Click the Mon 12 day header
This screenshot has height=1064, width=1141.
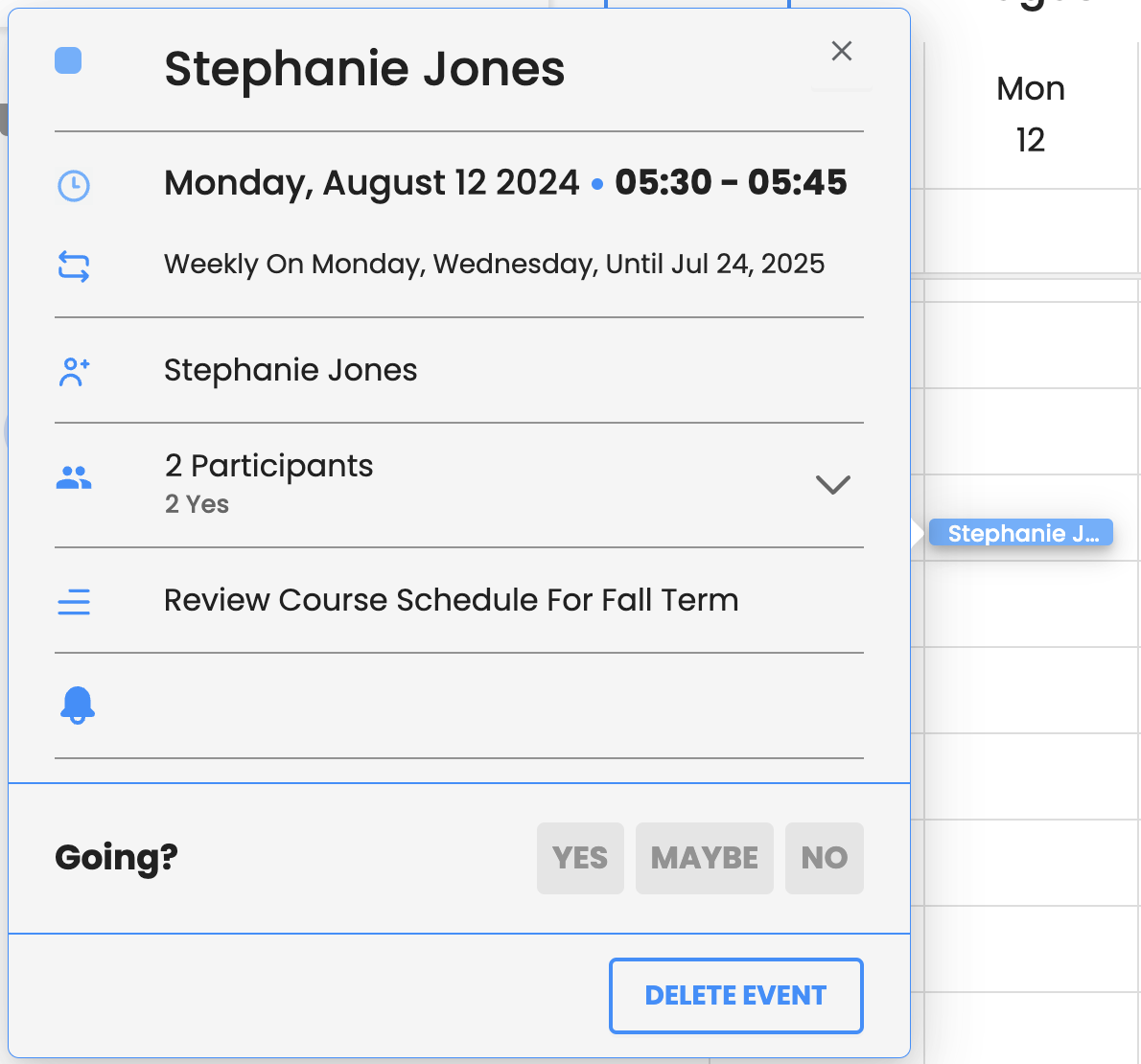(1031, 114)
